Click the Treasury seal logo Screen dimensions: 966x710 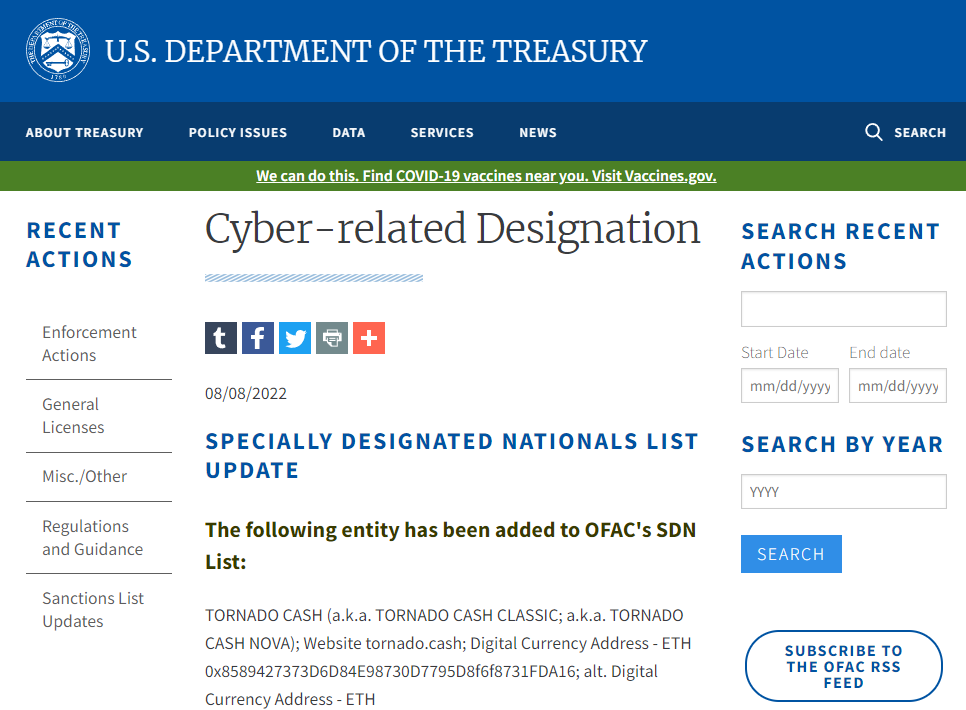58,50
